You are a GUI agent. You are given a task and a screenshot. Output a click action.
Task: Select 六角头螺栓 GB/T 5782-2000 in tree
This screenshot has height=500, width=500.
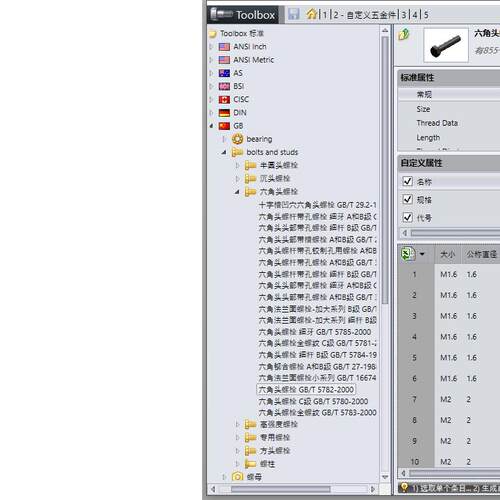click(x=306, y=389)
